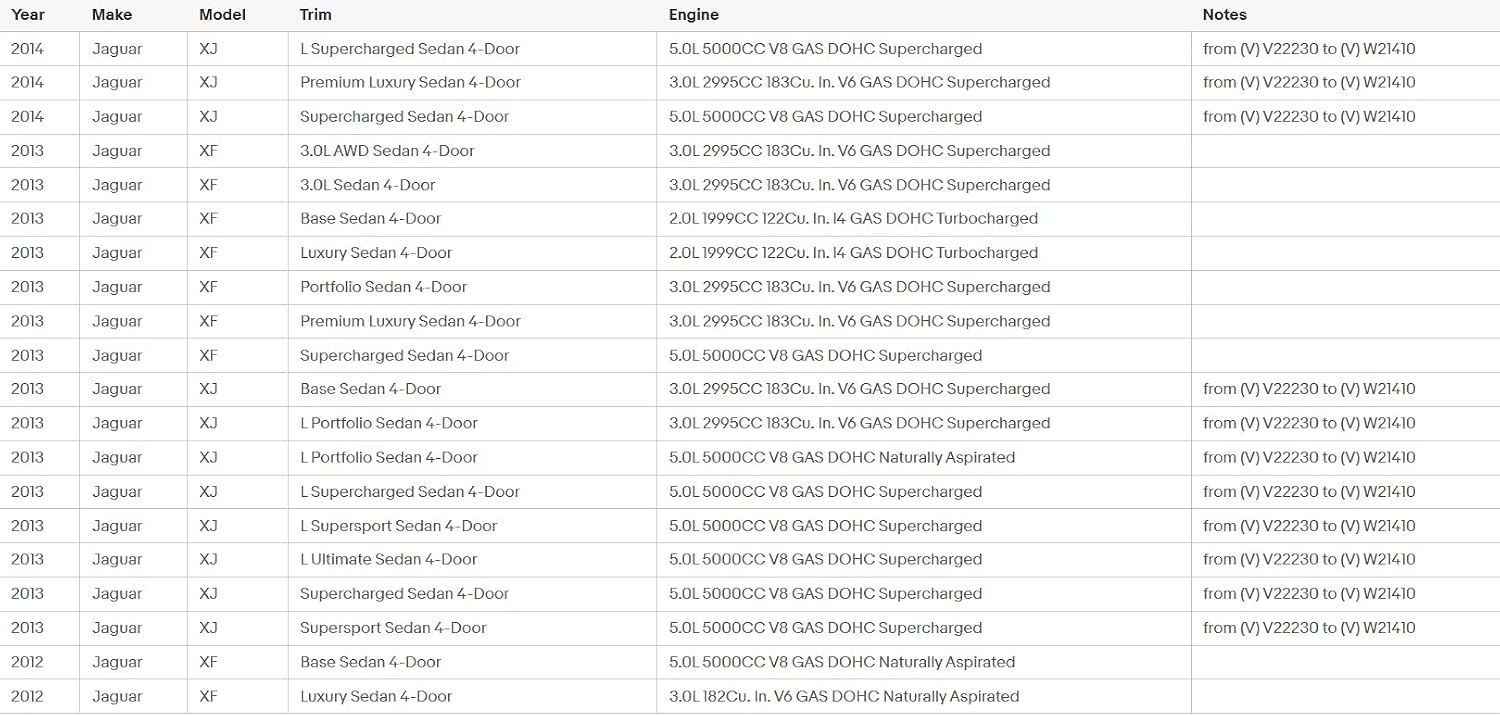Select 2013 XF trim 'Base Sedan 4-Door'

(371, 219)
